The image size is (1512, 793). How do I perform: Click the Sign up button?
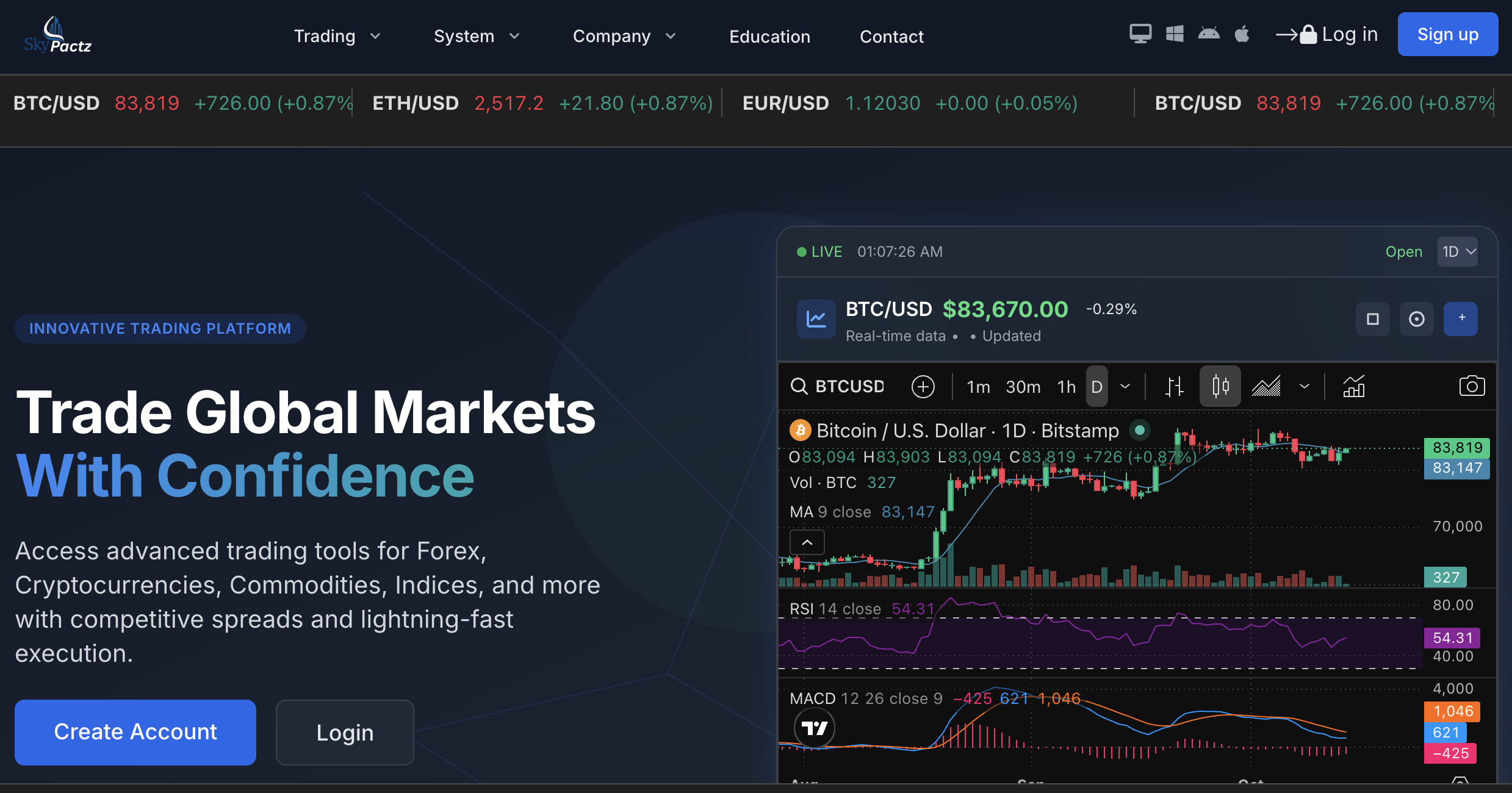coord(1447,34)
